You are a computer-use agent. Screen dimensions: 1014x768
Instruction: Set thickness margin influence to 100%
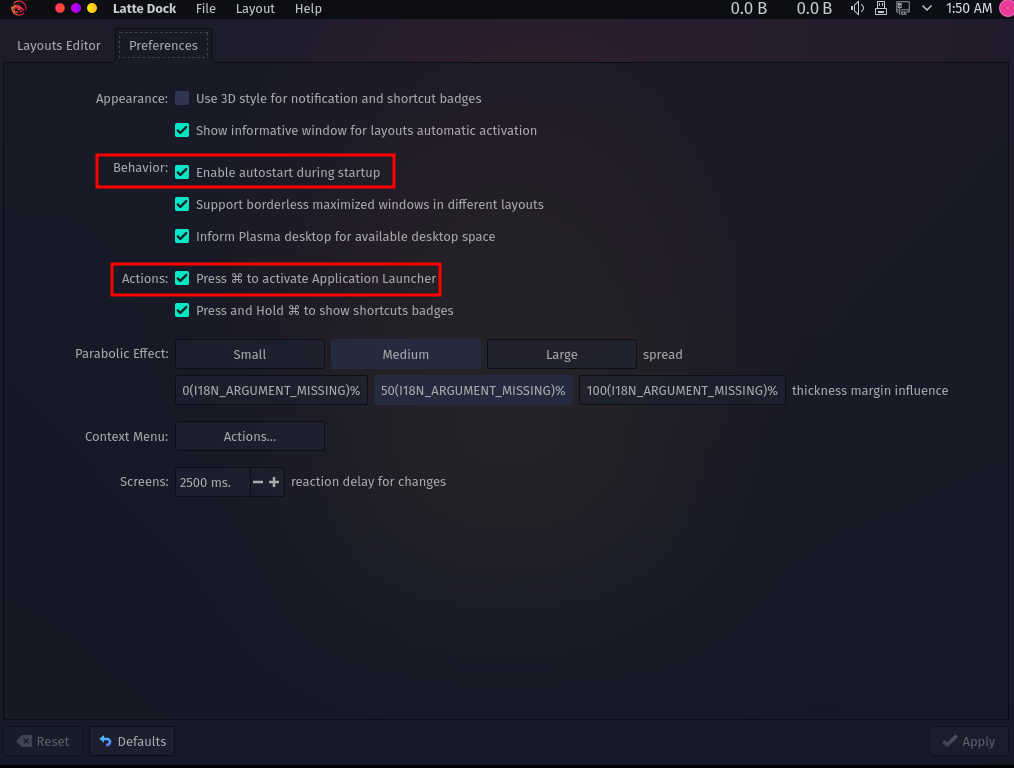pos(682,390)
